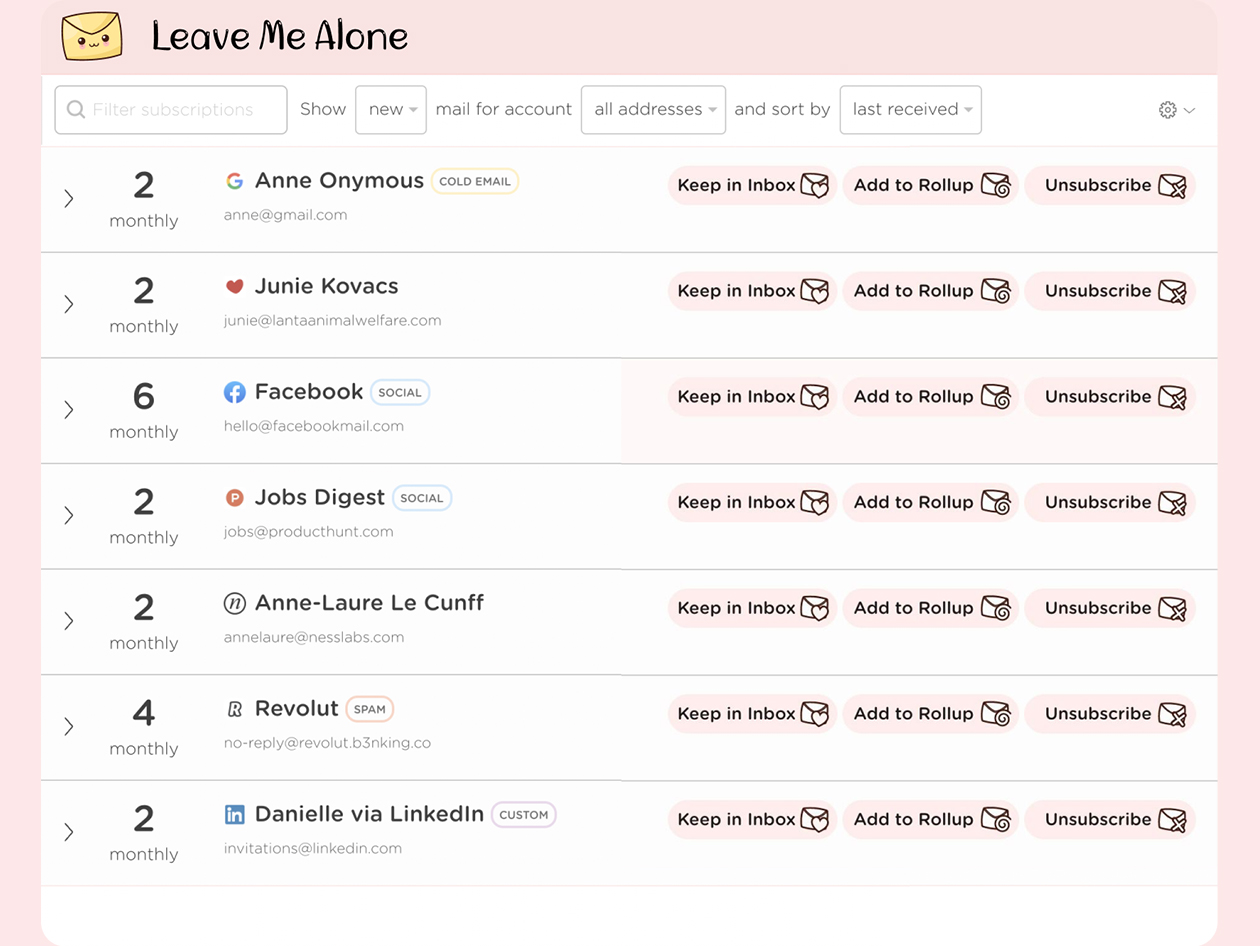The width and height of the screenshot is (1260, 946).
Task: Open the settings gear in the top right
Action: click(x=1168, y=110)
